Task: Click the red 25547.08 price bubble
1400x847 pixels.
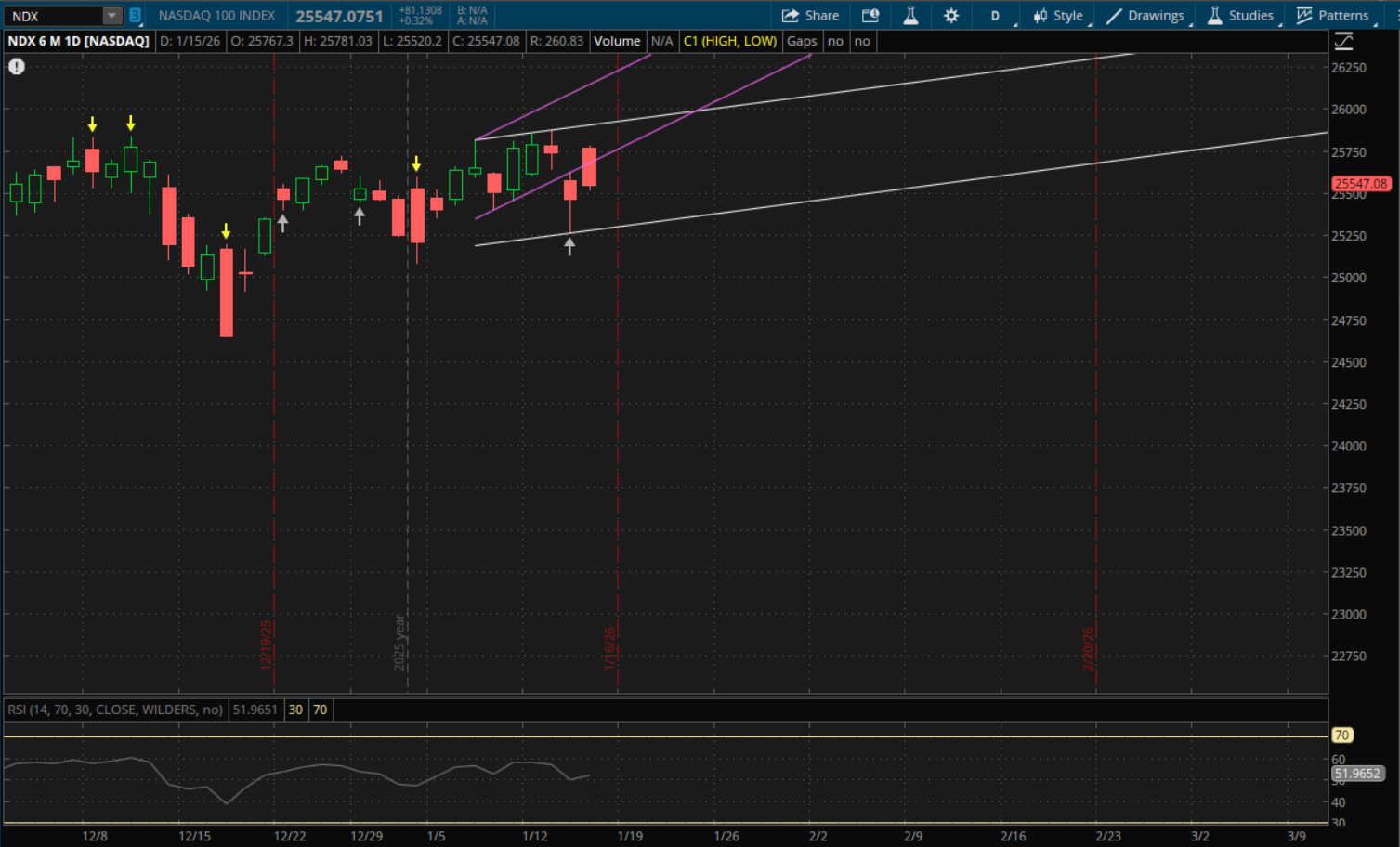Action: point(1360,184)
